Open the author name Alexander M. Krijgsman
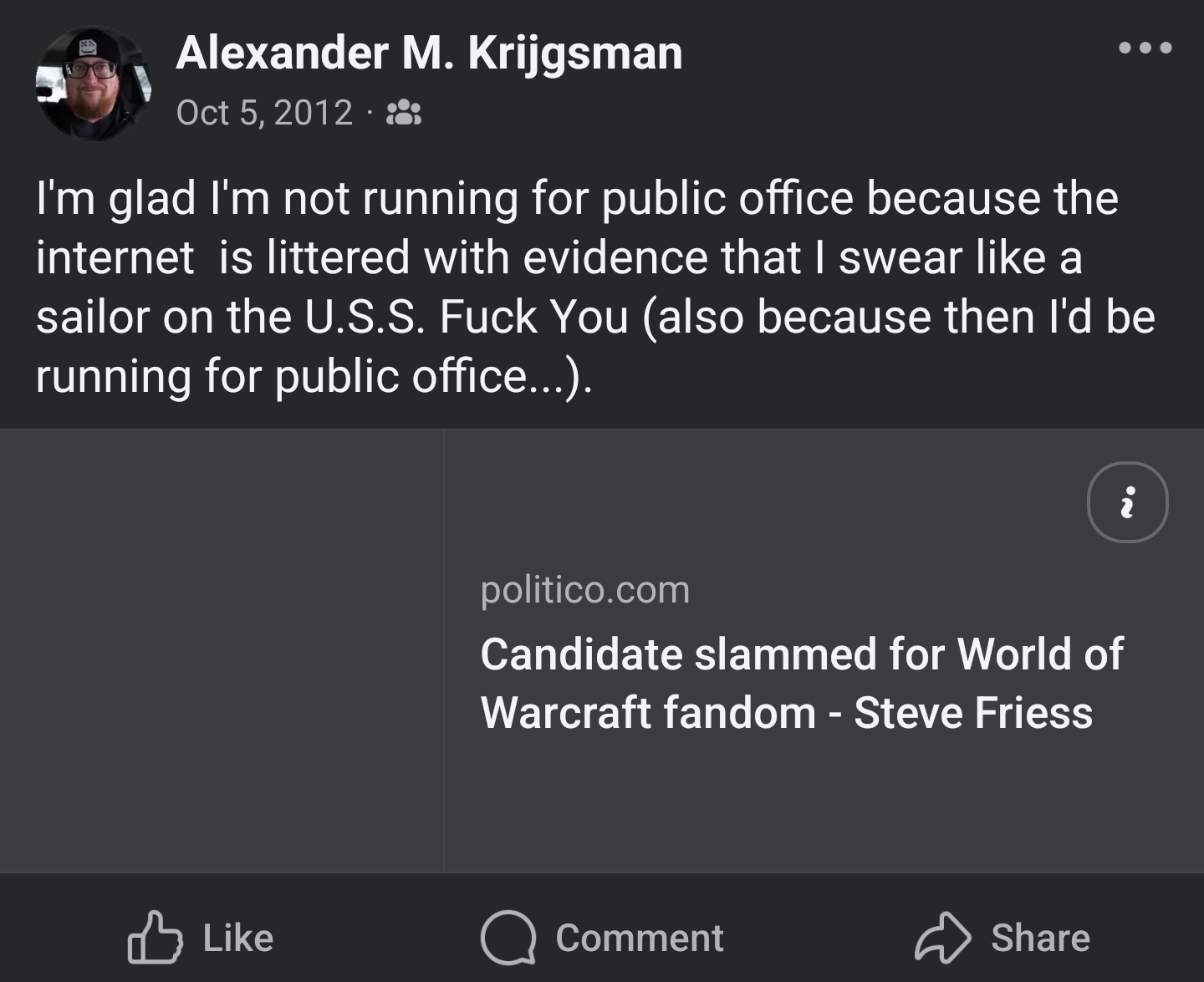Screen dimensions: 1204x982 click(429, 53)
